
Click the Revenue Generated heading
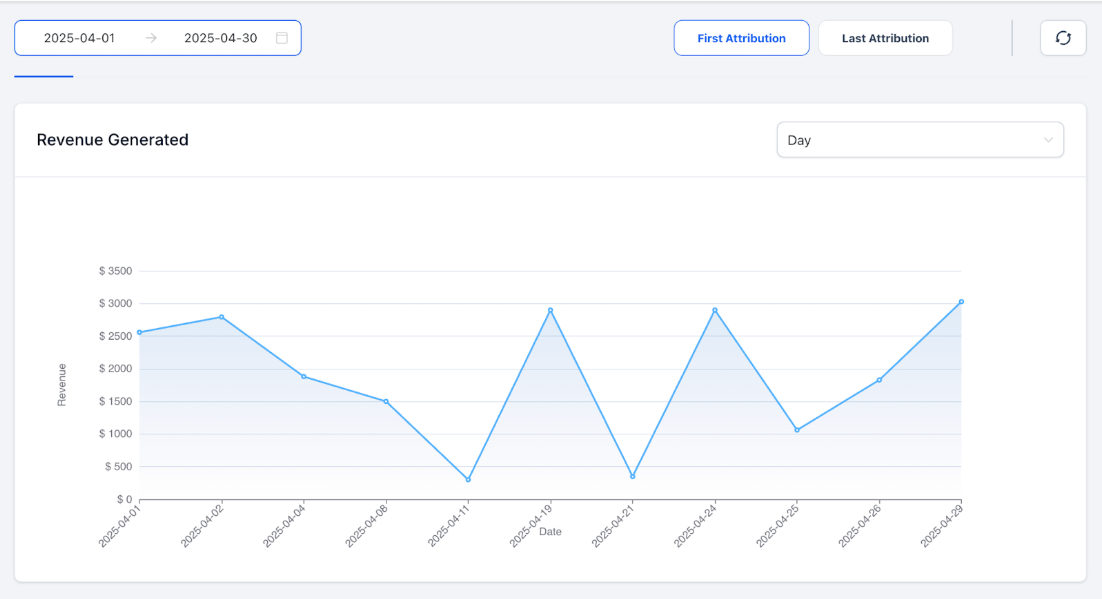pos(112,140)
